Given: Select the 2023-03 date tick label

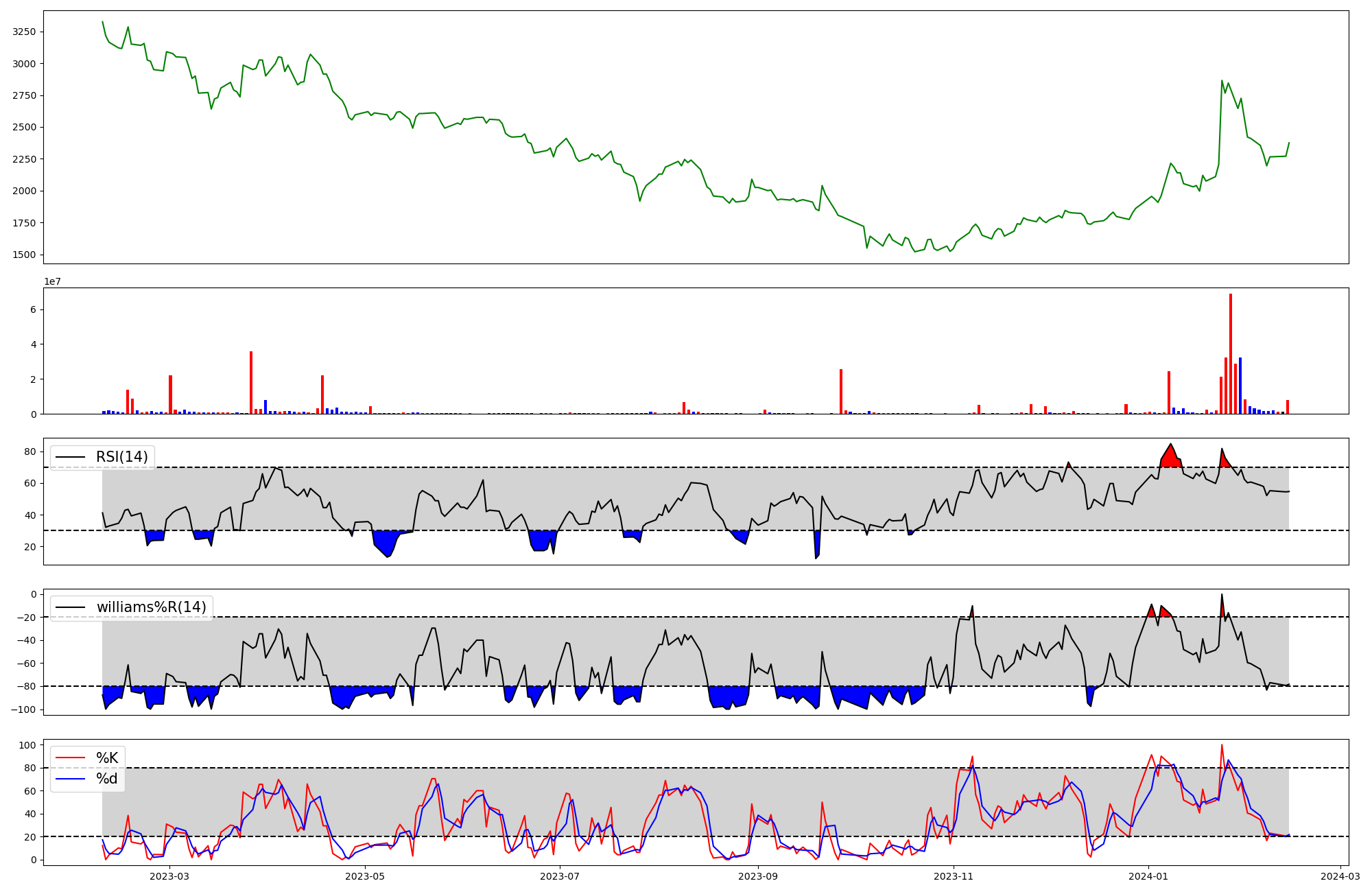Looking at the screenshot, I should point(169,876).
